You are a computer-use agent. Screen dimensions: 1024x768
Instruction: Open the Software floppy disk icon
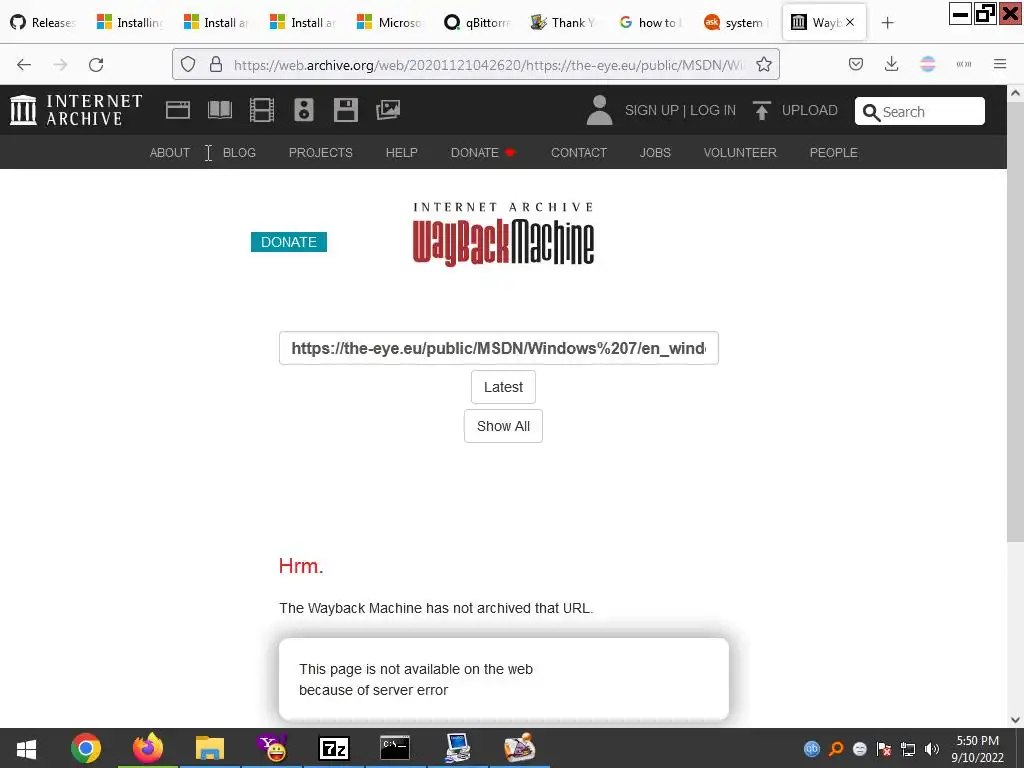click(x=345, y=110)
